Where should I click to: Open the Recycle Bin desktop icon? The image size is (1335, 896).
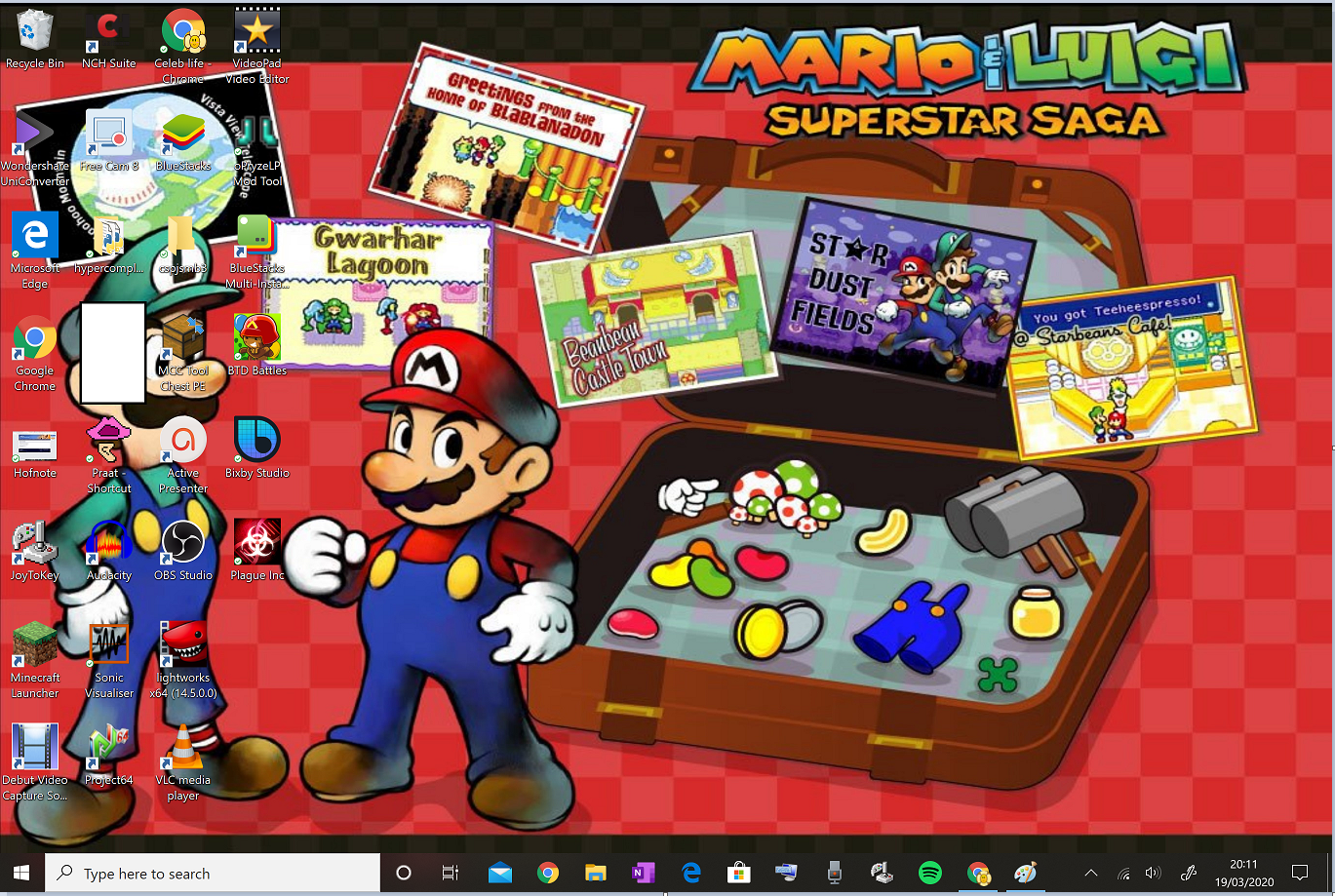[35, 39]
